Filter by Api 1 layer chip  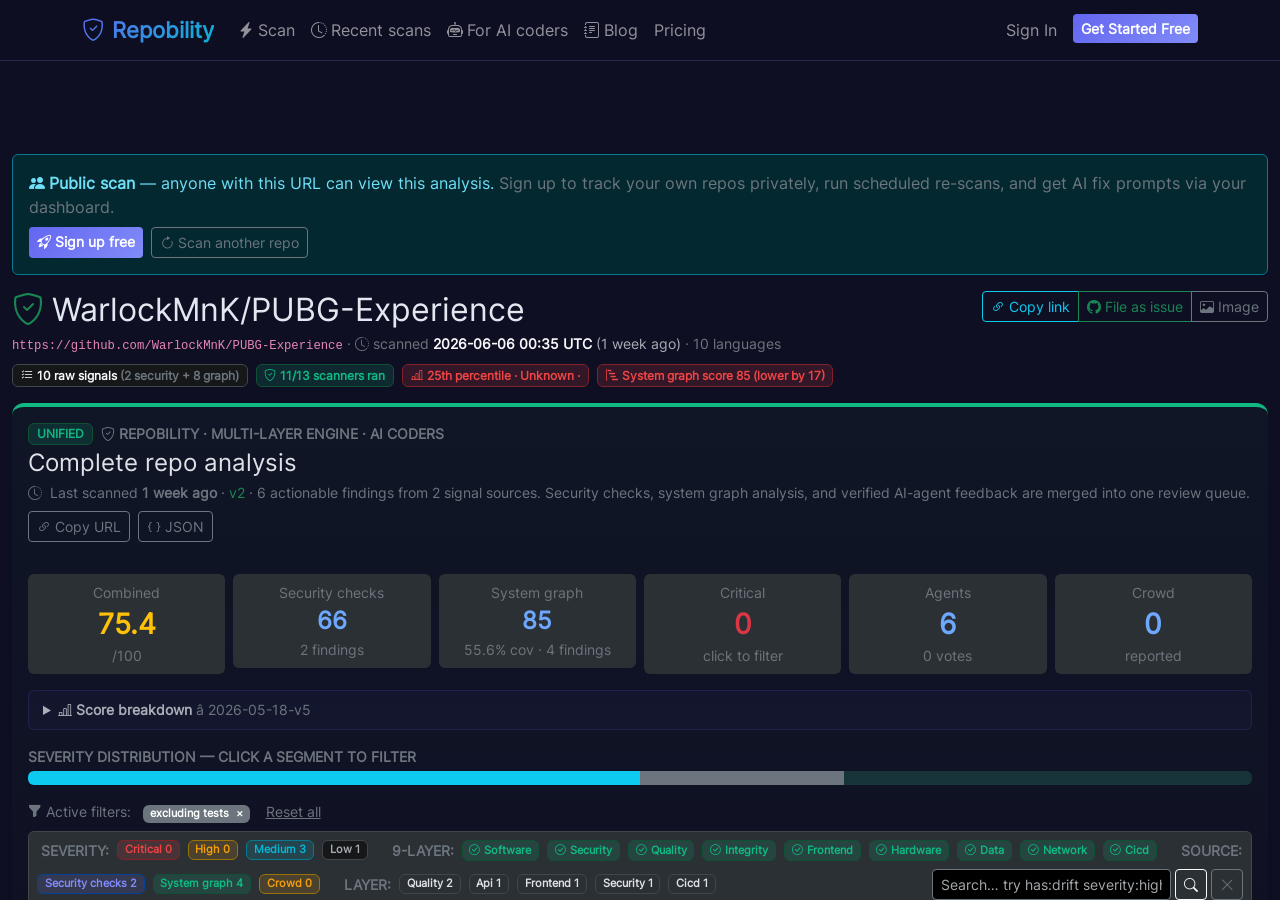pyautogui.click(x=489, y=884)
